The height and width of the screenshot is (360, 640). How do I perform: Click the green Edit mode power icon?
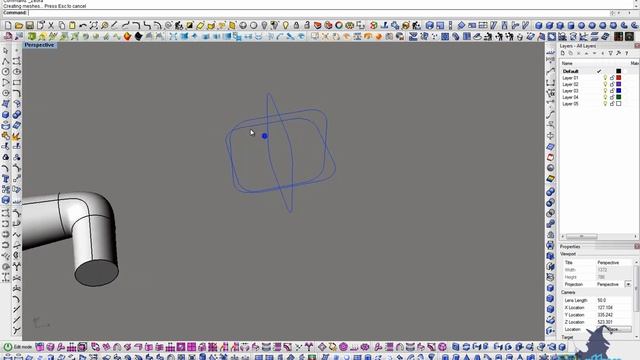(x=8, y=347)
